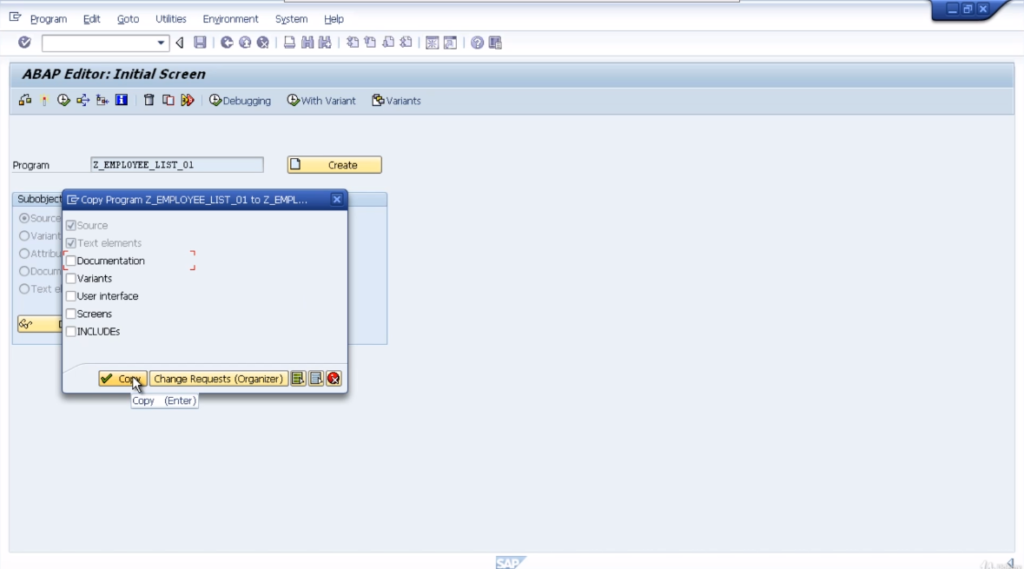Select the Source radio button under Subobjects

[24, 218]
